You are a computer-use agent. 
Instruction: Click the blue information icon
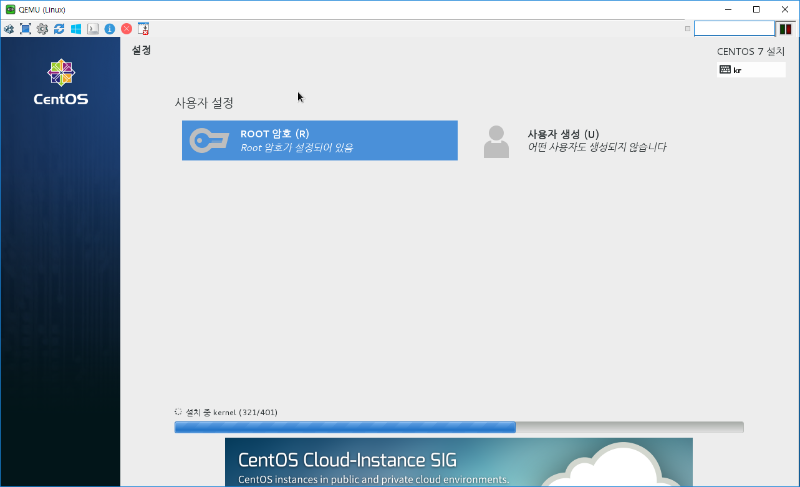click(110, 29)
